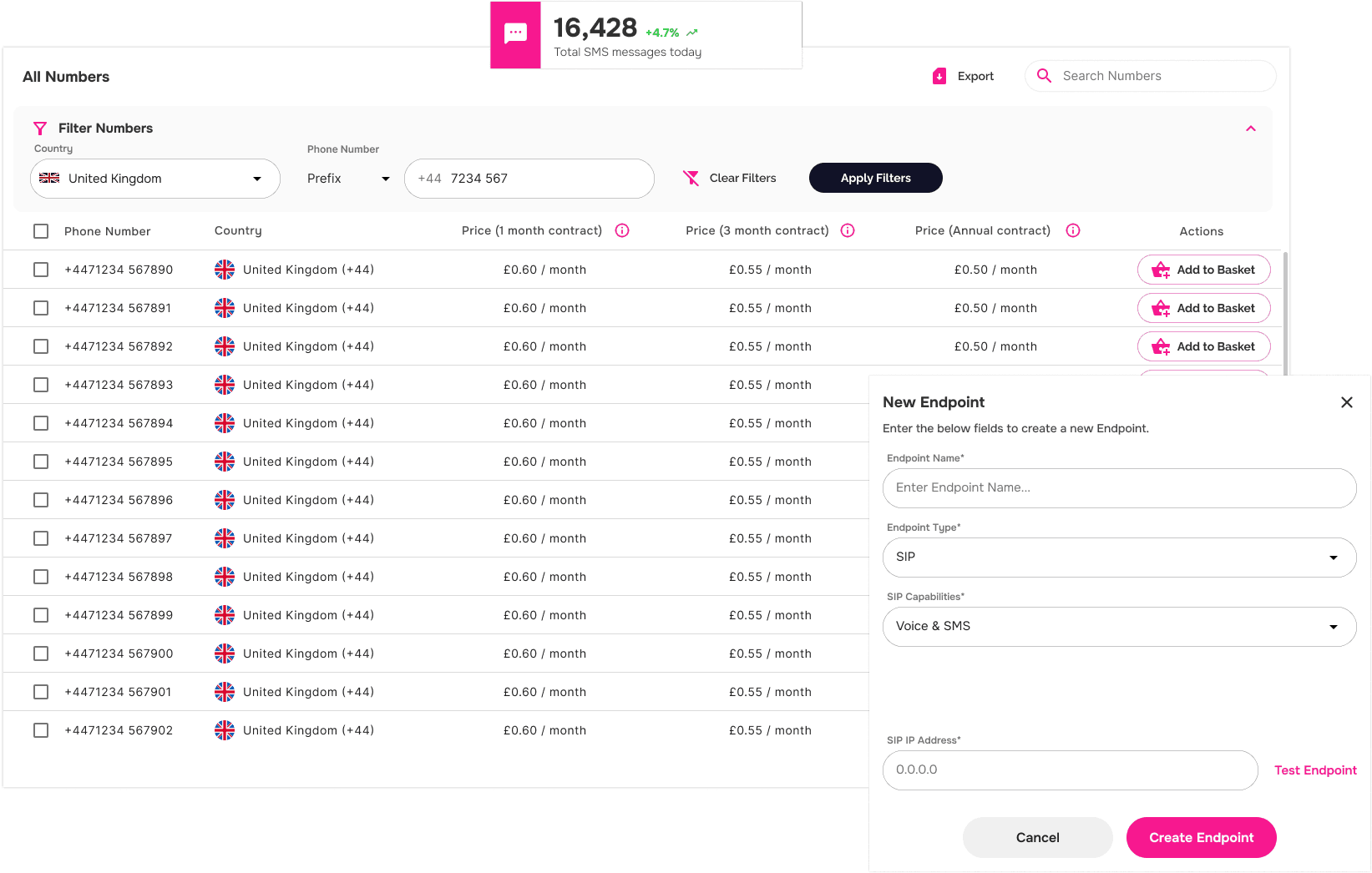Click the Filter Numbers funnel icon

pos(40,129)
